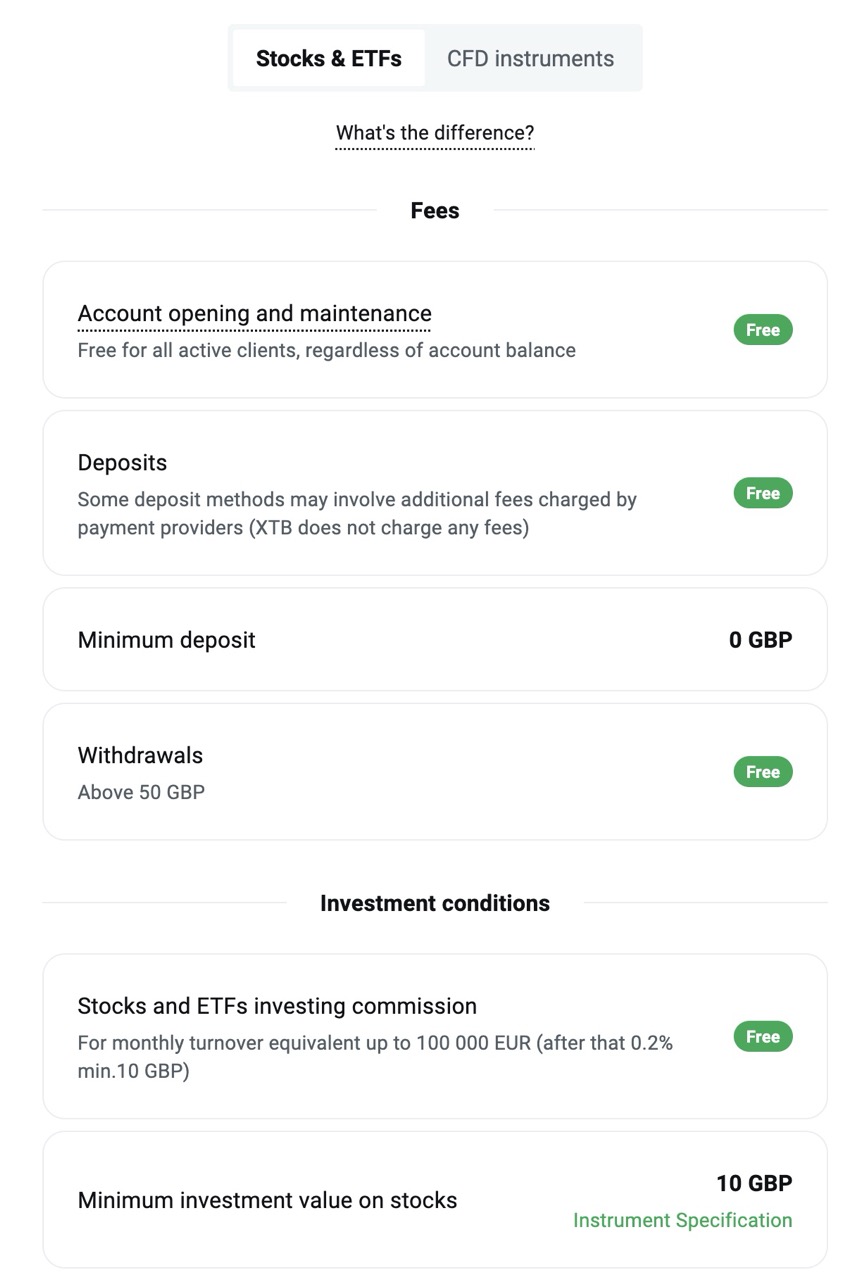
Task: Click the Deposits card title
Action: pos(122,463)
